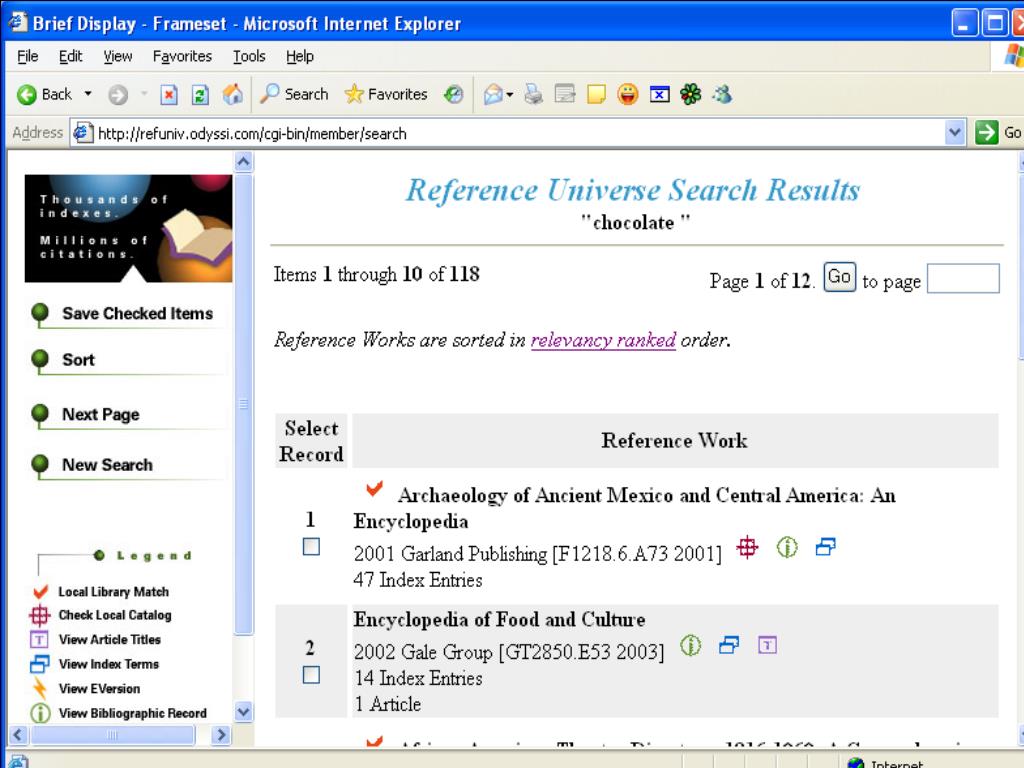1024x768 pixels.
Task: Click the '1 Article' text
Action: pos(388,704)
